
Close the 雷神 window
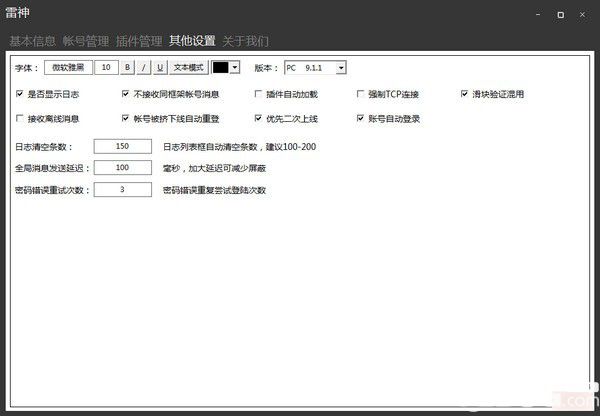point(582,15)
